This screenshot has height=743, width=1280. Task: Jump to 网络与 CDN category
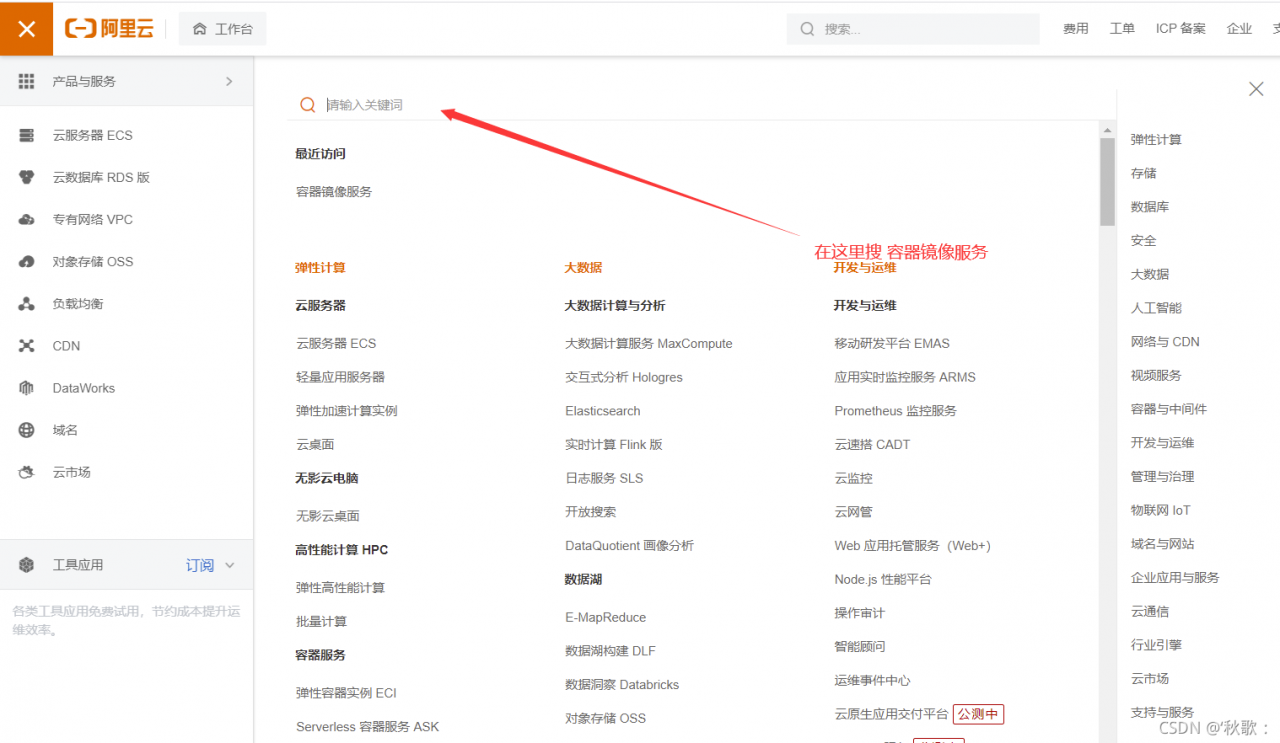click(1165, 342)
